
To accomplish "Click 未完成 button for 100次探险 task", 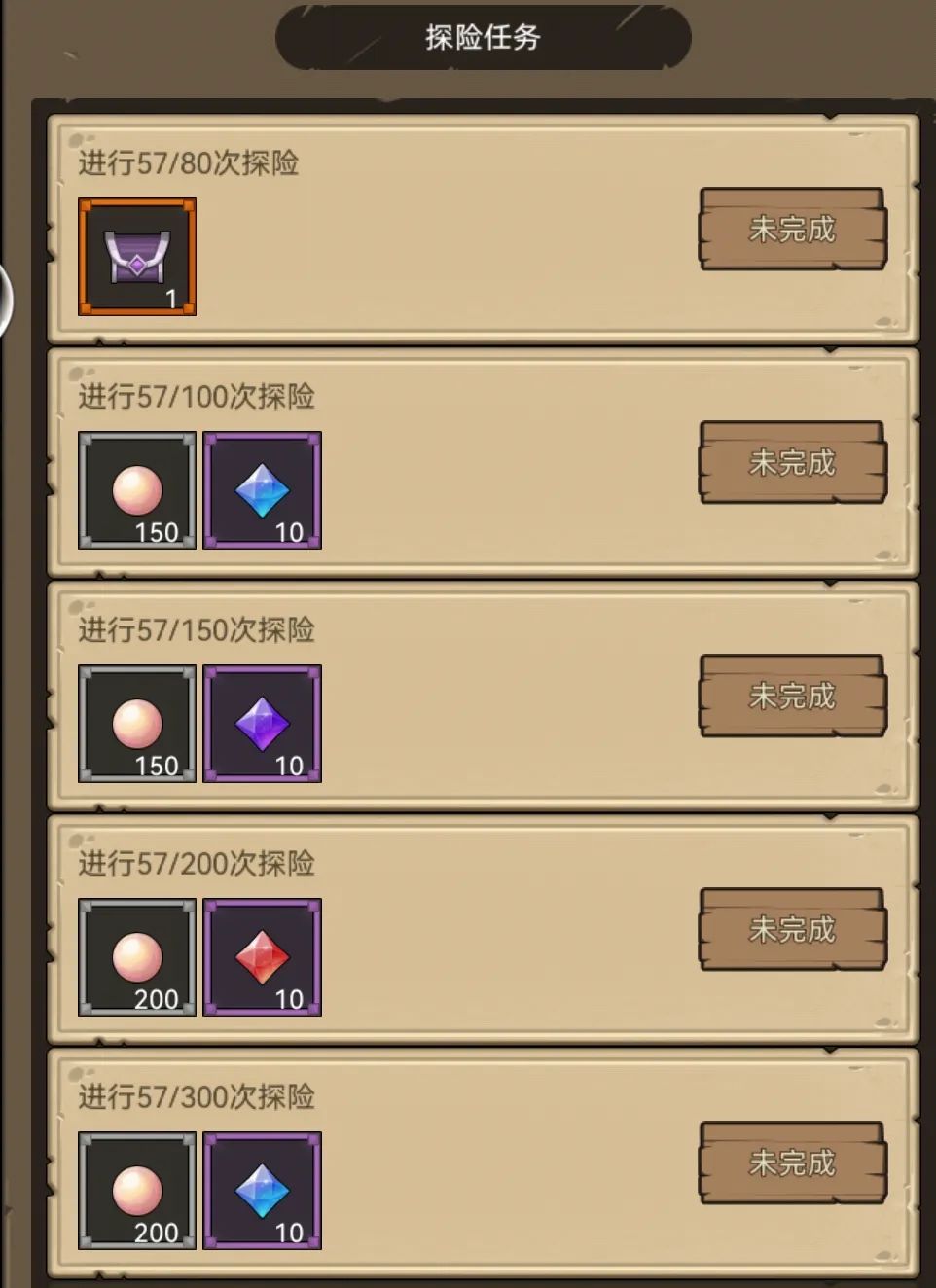I will (x=793, y=462).
